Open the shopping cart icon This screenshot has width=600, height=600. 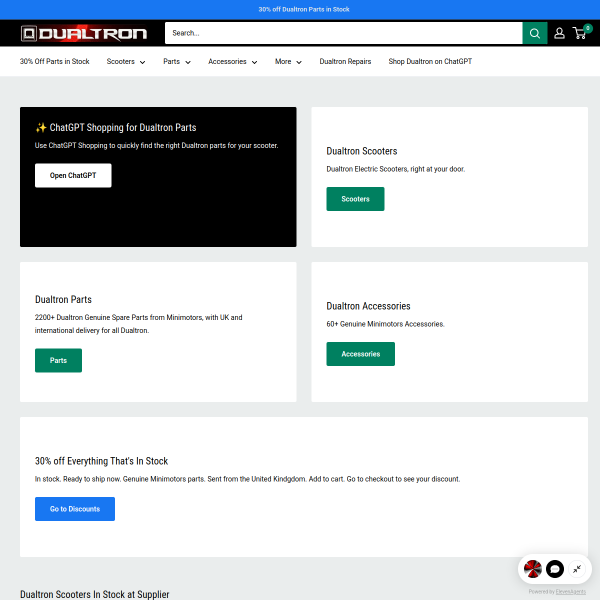(582, 33)
